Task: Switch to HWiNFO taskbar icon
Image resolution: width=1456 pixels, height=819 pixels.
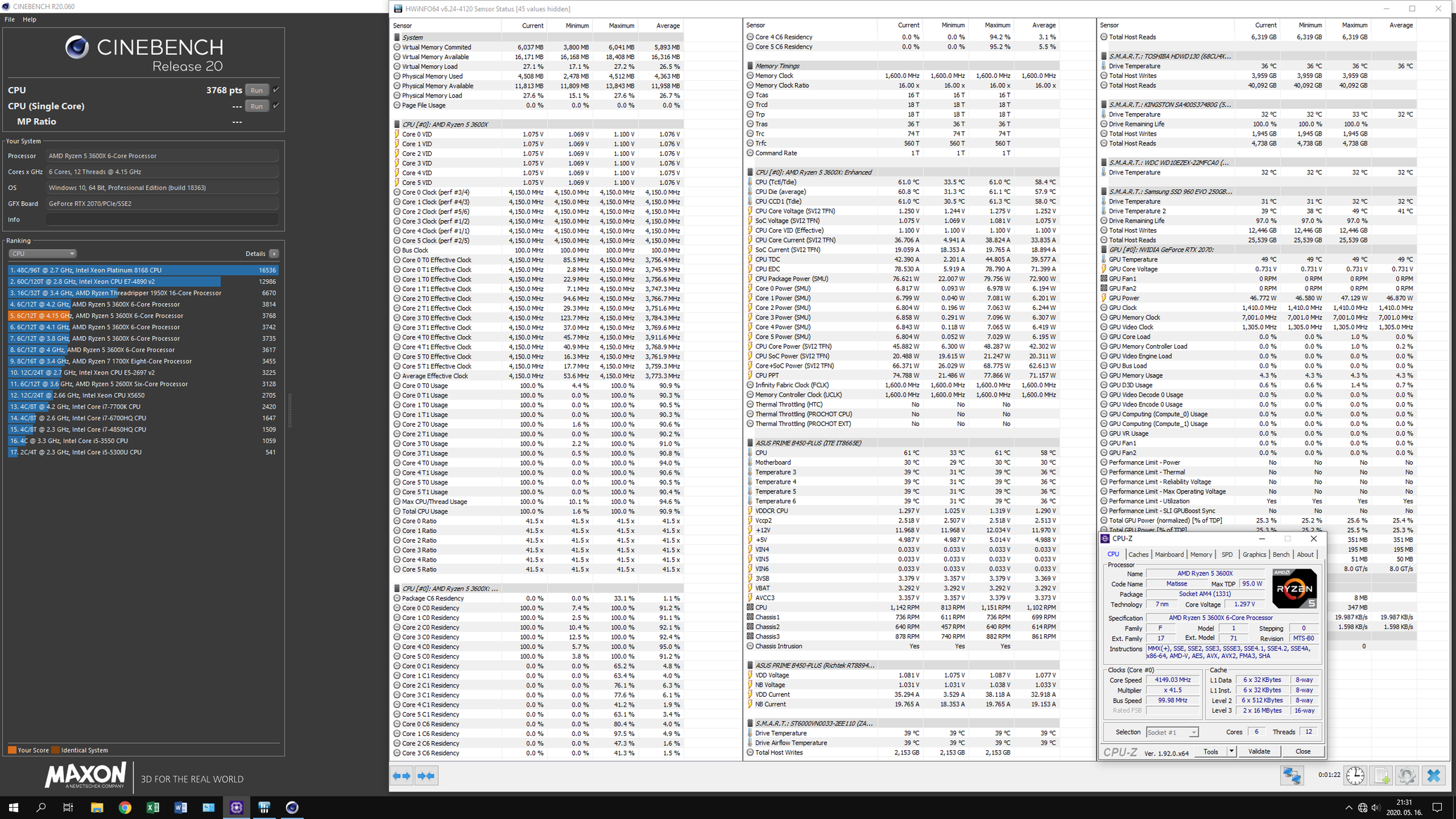Action: [264, 807]
